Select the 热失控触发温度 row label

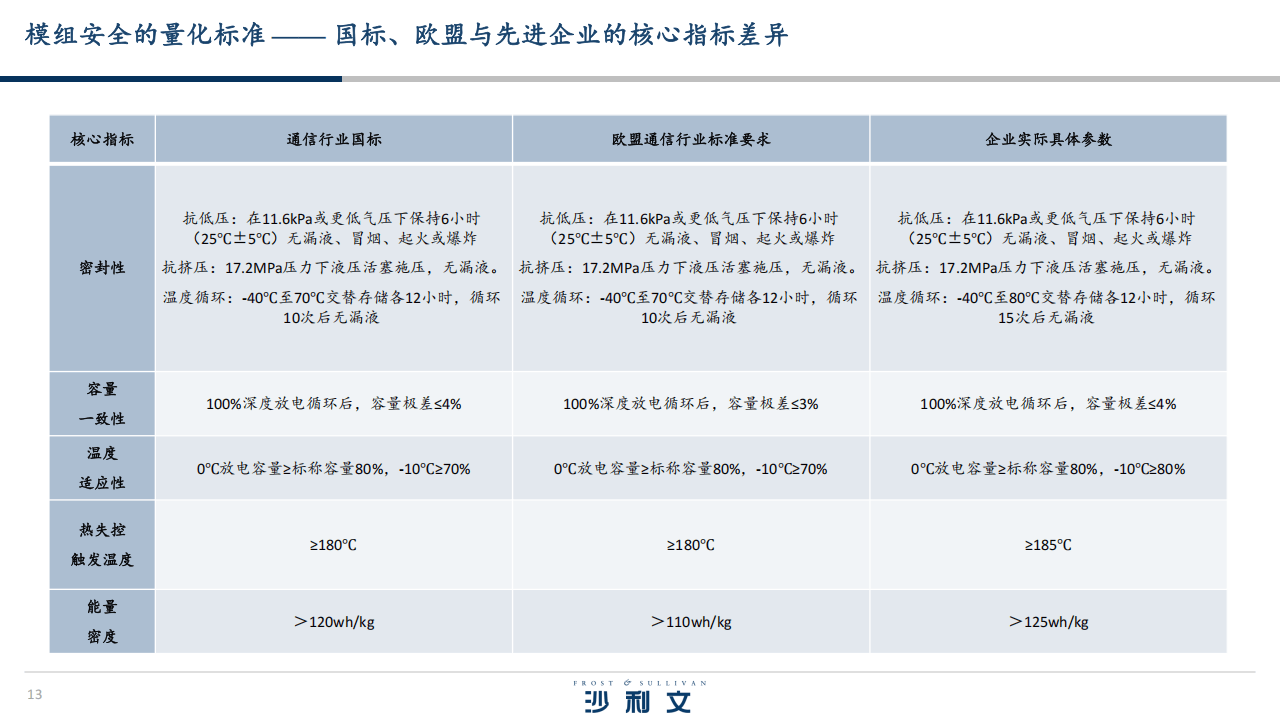point(102,545)
